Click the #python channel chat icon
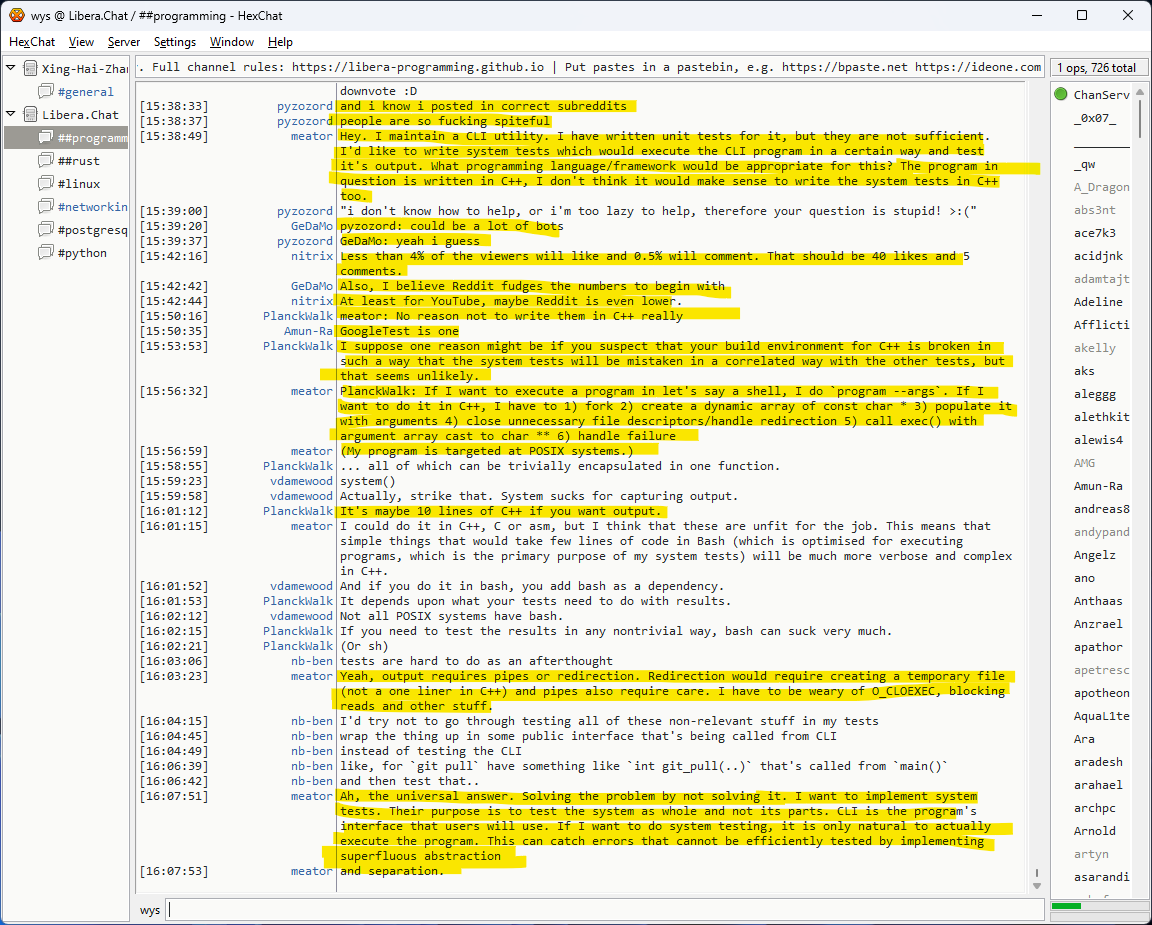This screenshot has height=925, width=1152. 45,253
